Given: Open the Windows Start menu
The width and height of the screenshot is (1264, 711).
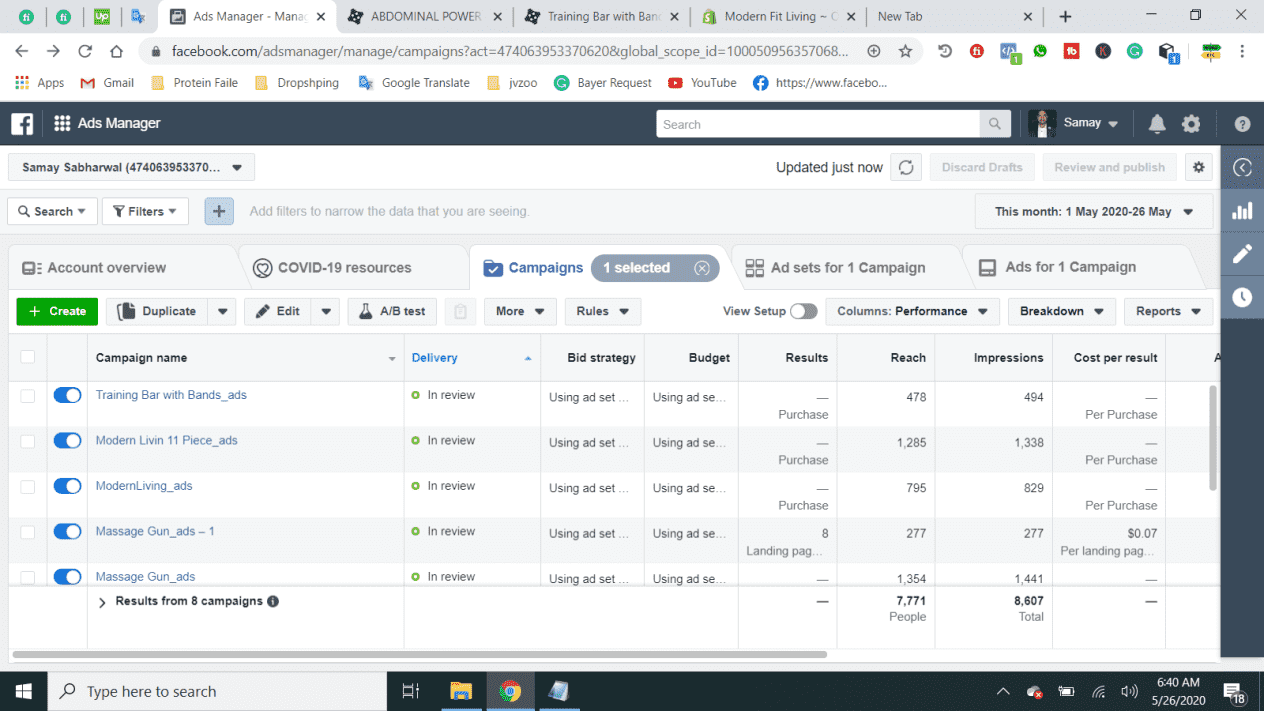Looking at the screenshot, I should click(24, 691).
